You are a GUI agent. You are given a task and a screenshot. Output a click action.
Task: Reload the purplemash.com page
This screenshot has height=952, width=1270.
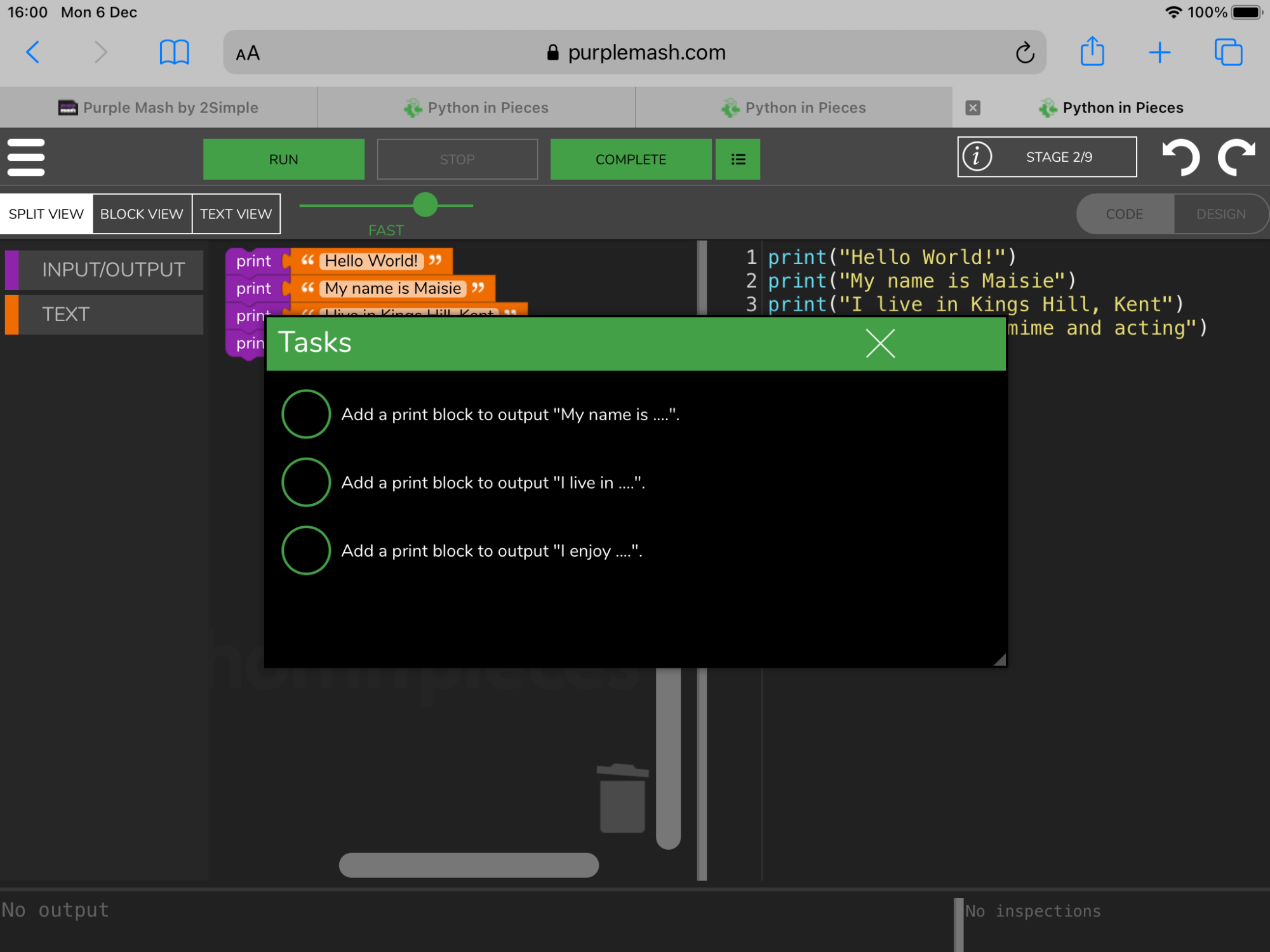1024,53
